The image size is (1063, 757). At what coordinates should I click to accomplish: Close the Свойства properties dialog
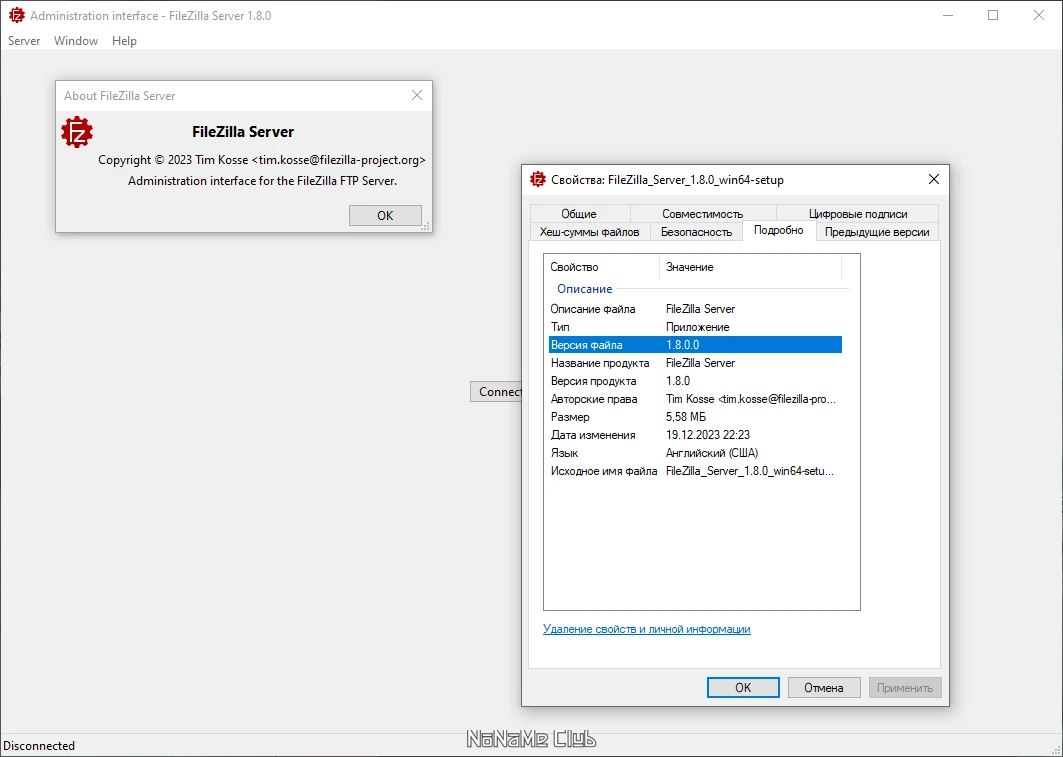coord(934,179)
